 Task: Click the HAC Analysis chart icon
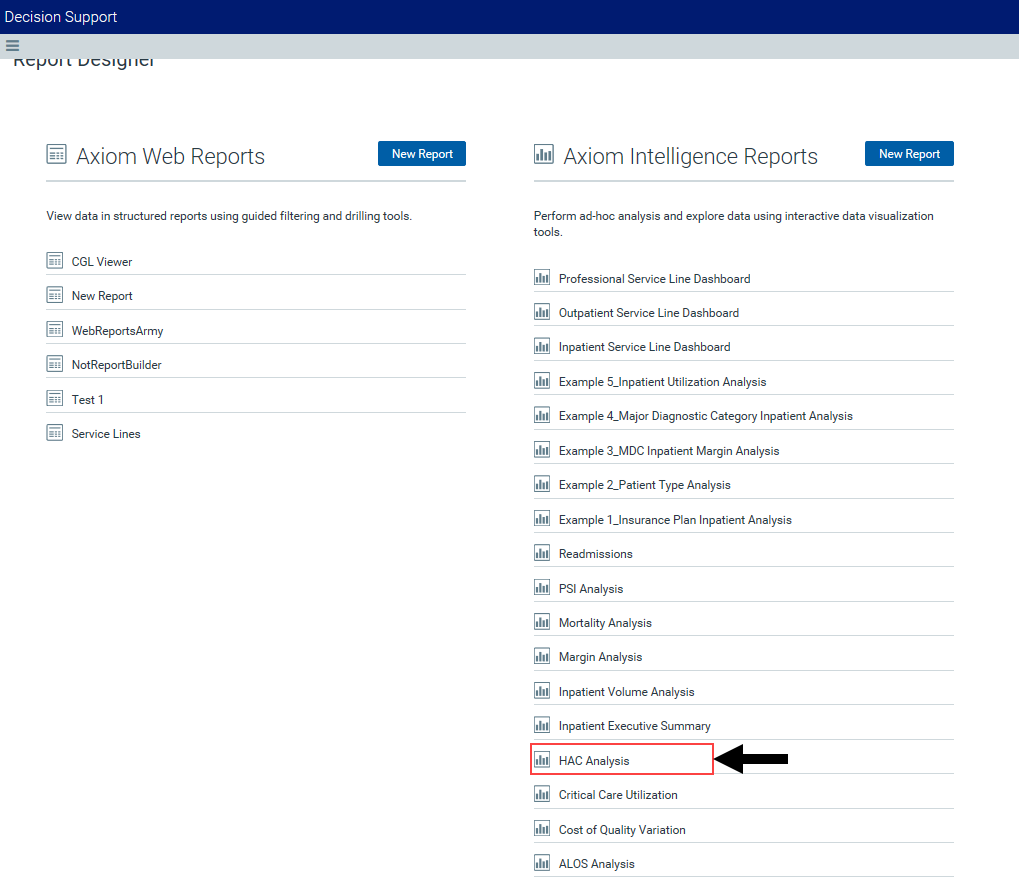point(542,760)
